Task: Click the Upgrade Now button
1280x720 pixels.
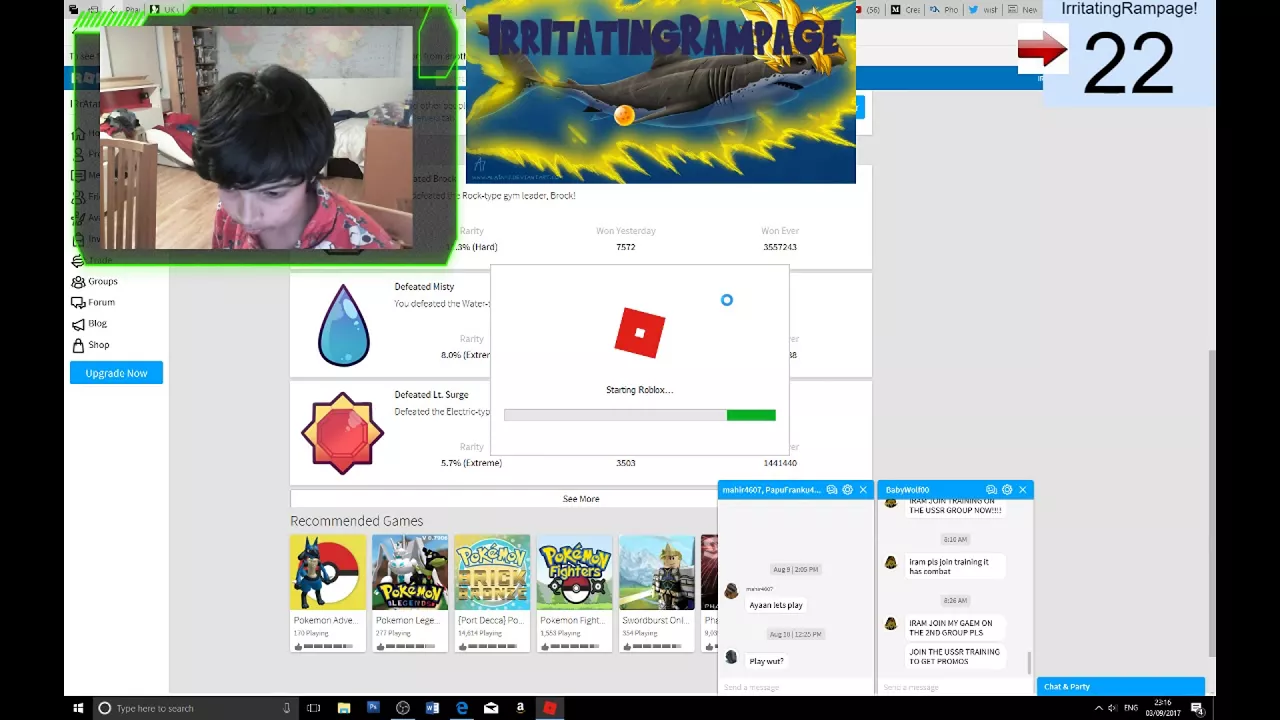Action: click(x=116, y=373)
